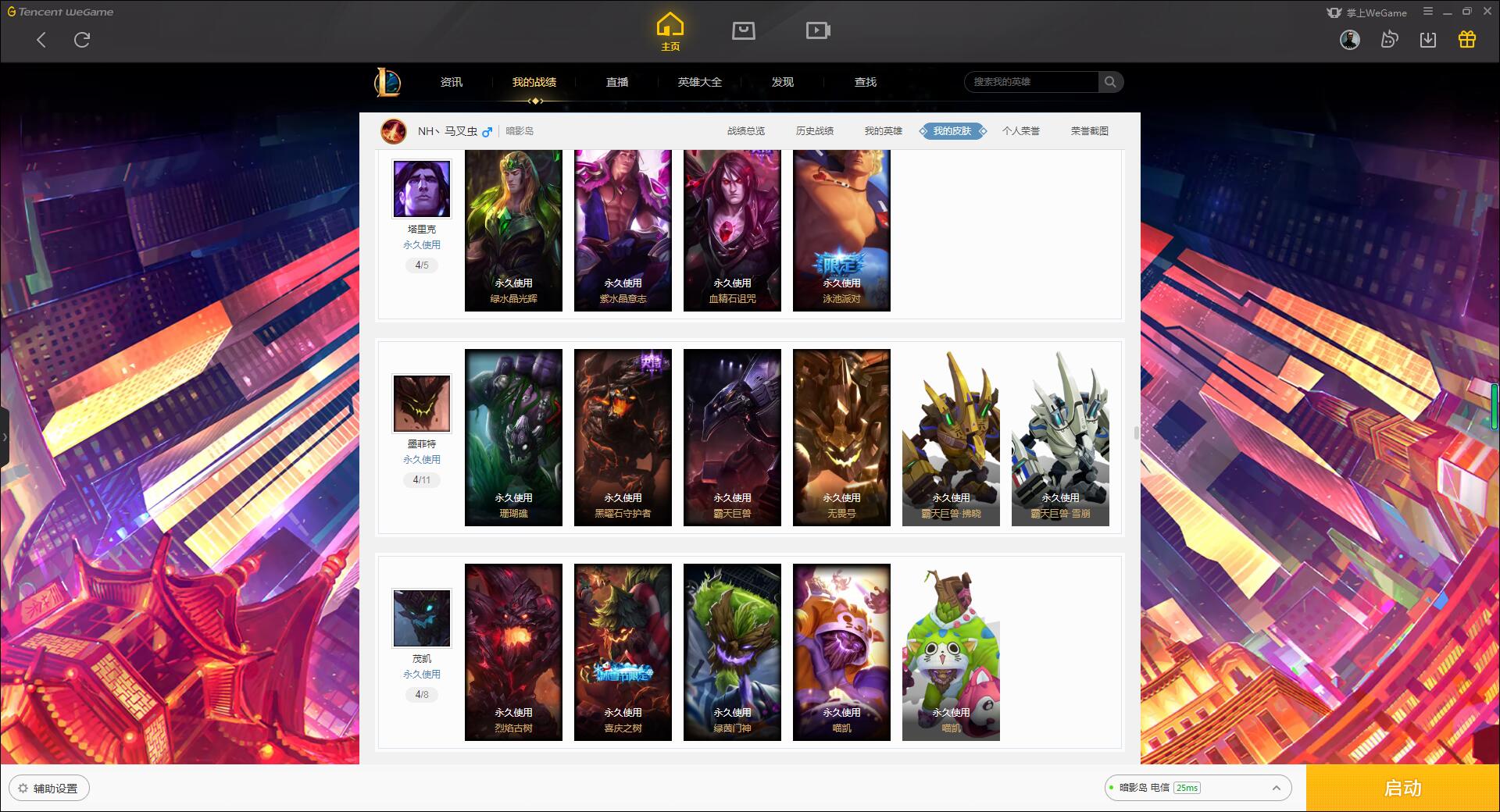Open the 喜庆之树 skin card
This screenshot has width=1500, height=812.
click(x=623, y=652)
